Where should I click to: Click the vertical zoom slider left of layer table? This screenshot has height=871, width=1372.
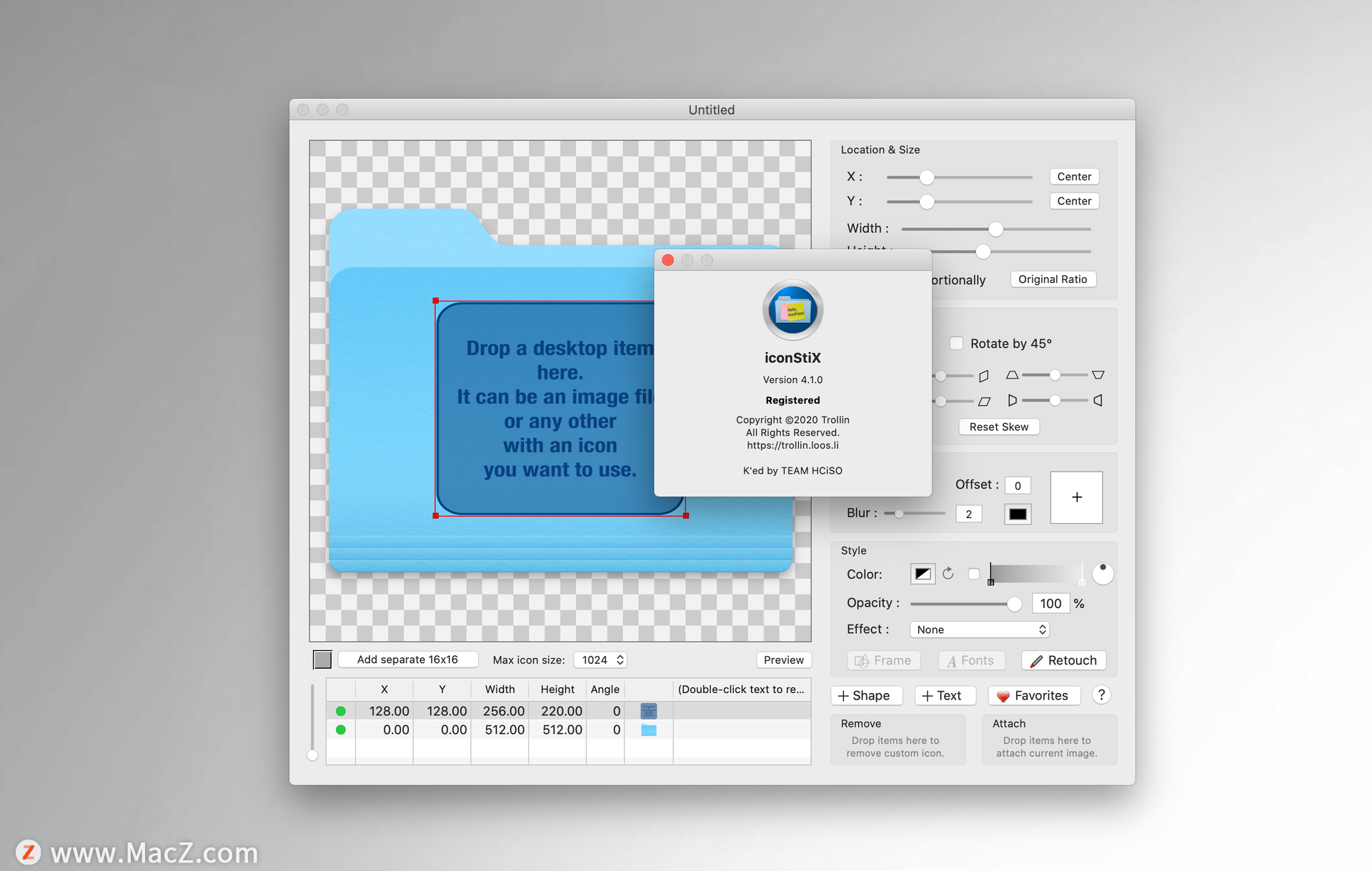312,722
